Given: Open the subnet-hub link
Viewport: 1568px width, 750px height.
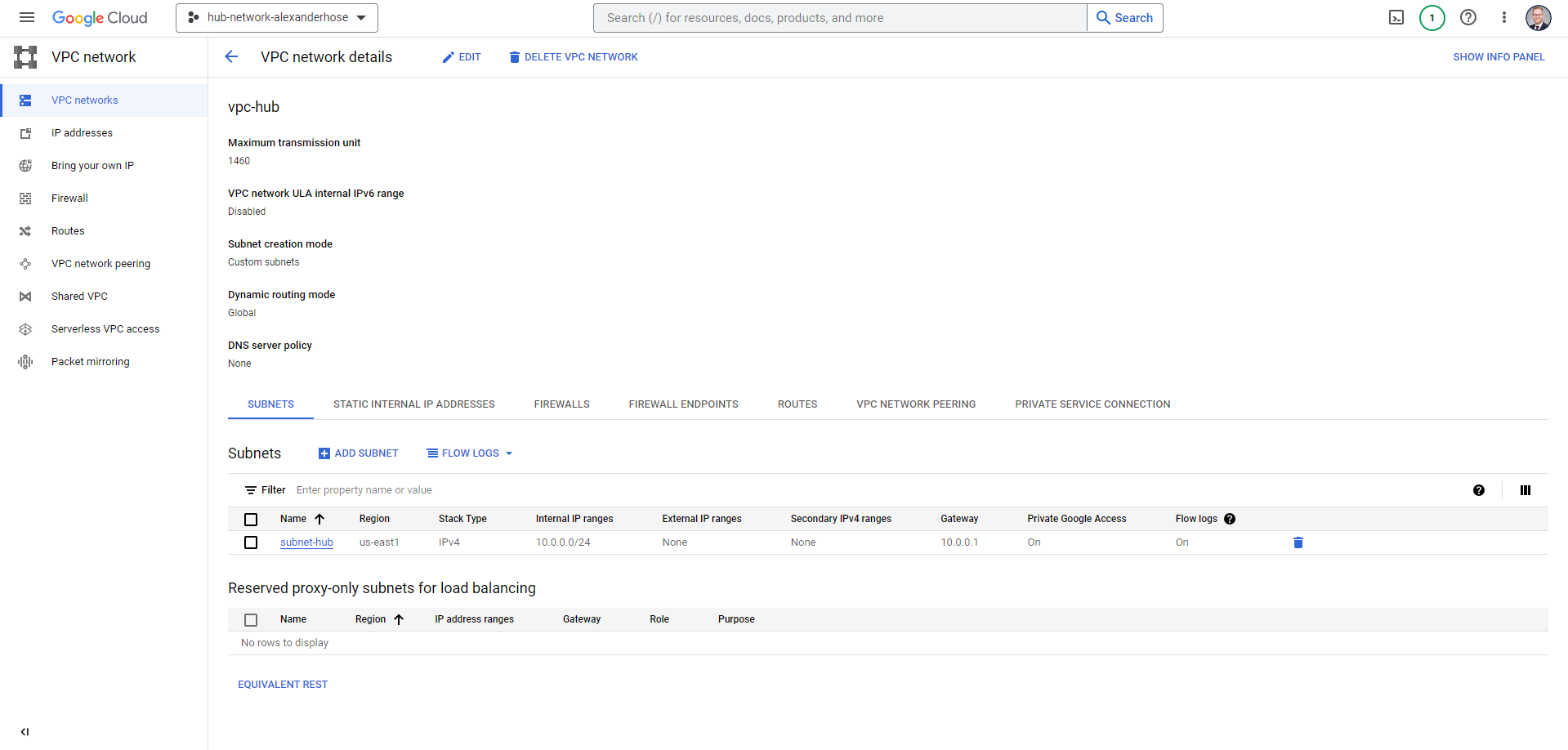Looking at the screenshot, I should (306, 542).
